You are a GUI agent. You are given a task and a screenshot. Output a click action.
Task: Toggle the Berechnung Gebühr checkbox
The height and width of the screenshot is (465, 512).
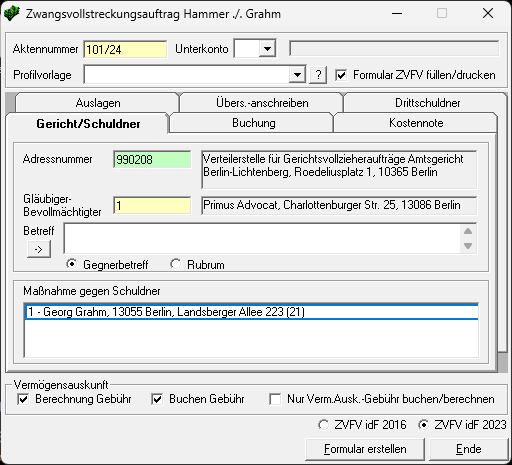[x=23, y=399]
